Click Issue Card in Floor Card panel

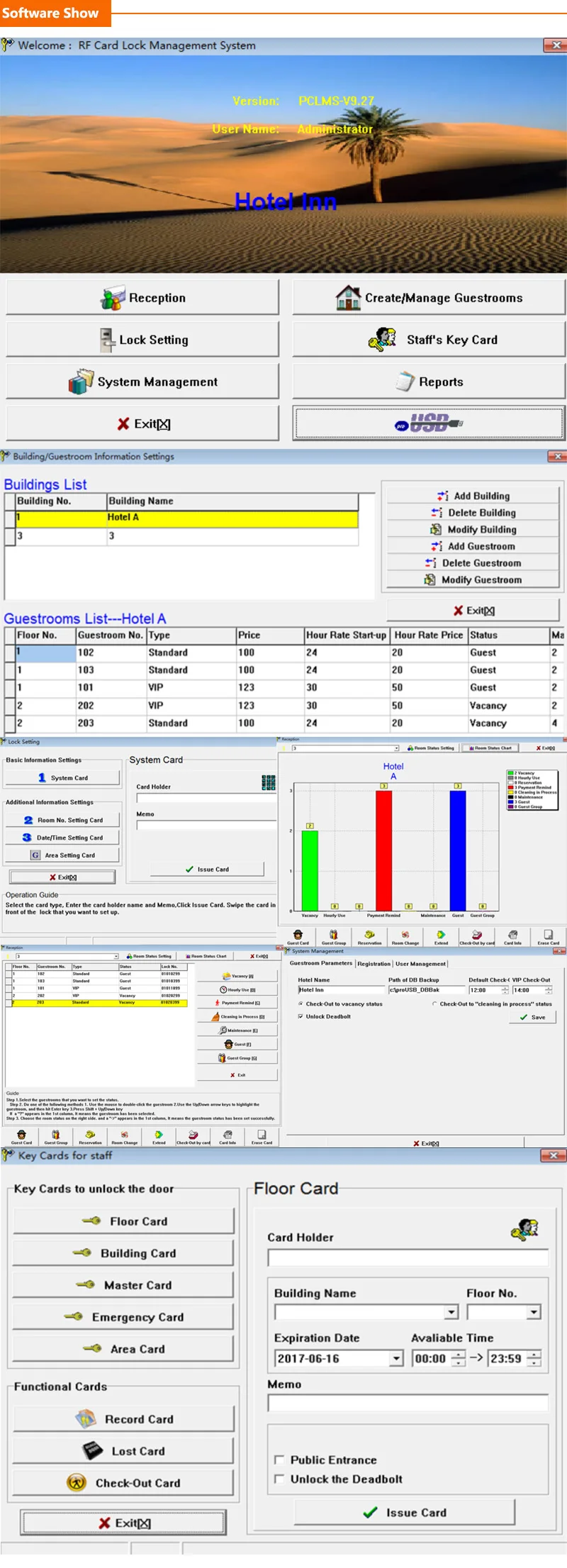pos(405,1512)
